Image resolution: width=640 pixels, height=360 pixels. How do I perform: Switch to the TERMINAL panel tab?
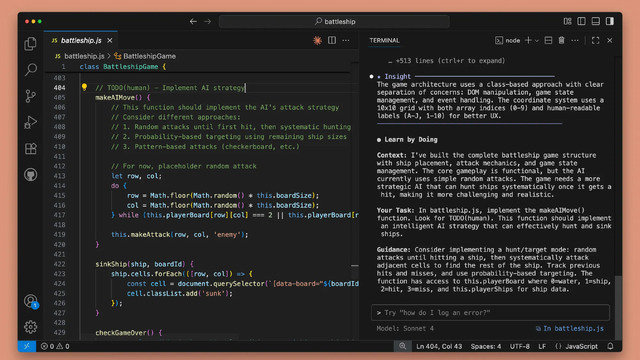[x=384, y=40]
